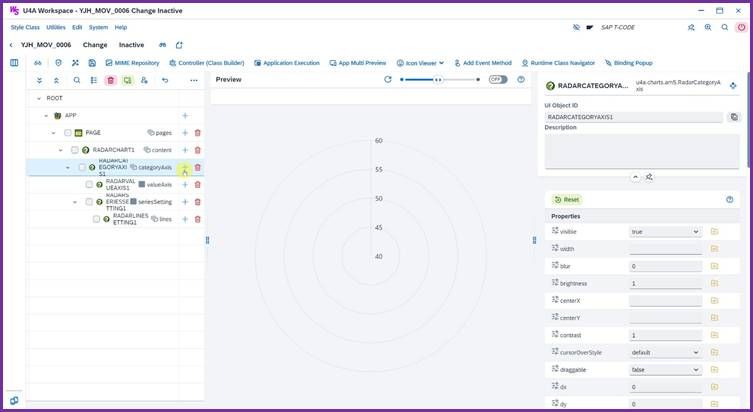Click the help icon beside Reset

click(729, 200)
